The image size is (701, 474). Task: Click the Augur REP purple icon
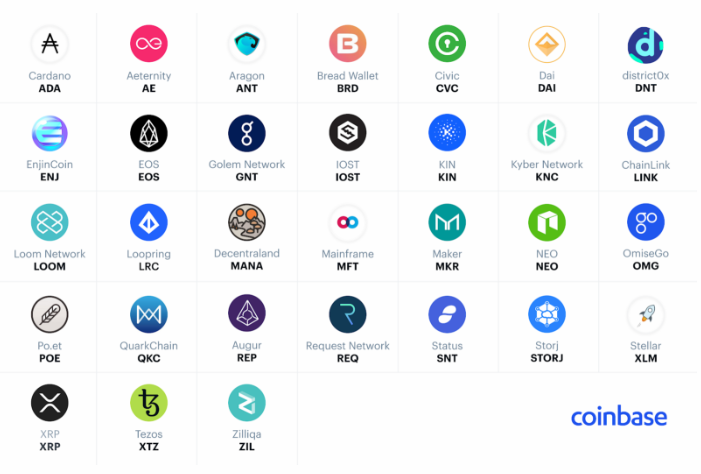point(247,313)
